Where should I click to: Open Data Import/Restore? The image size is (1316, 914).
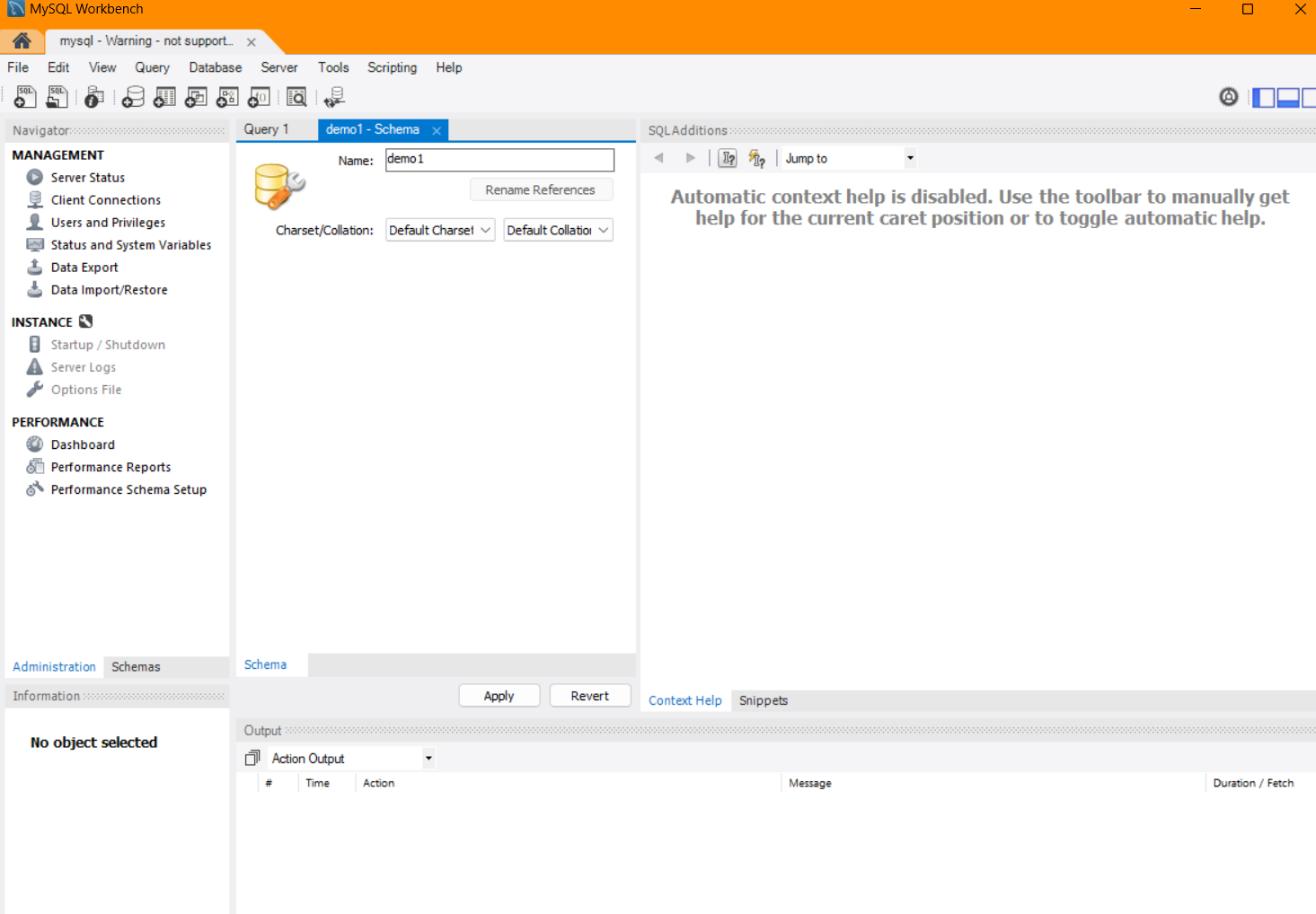pos(109,290)
